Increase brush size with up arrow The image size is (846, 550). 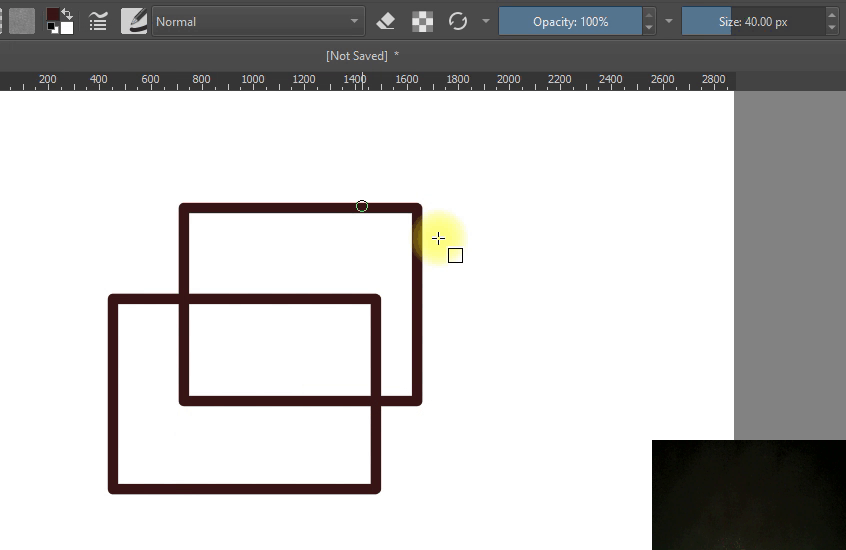coord(832,15)
